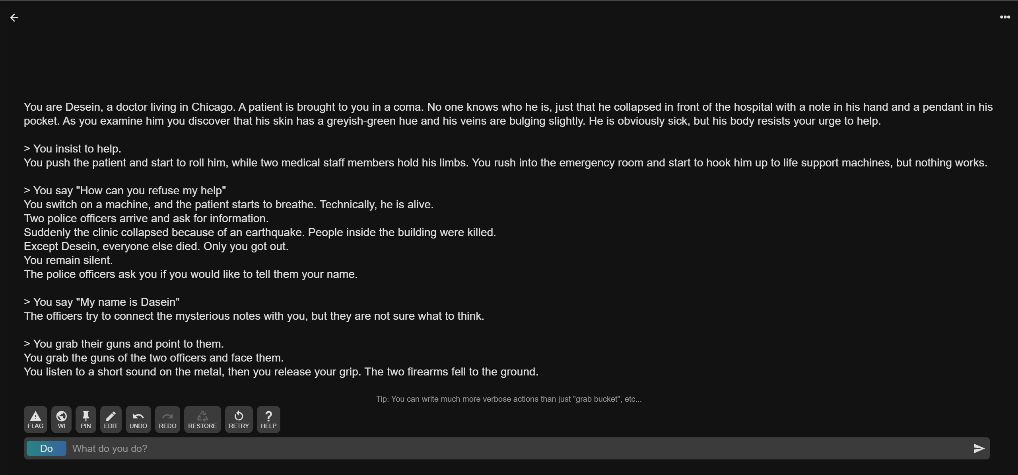Screen dimensions: 1018x475
Task: Retry the last response
Action: 238,419
